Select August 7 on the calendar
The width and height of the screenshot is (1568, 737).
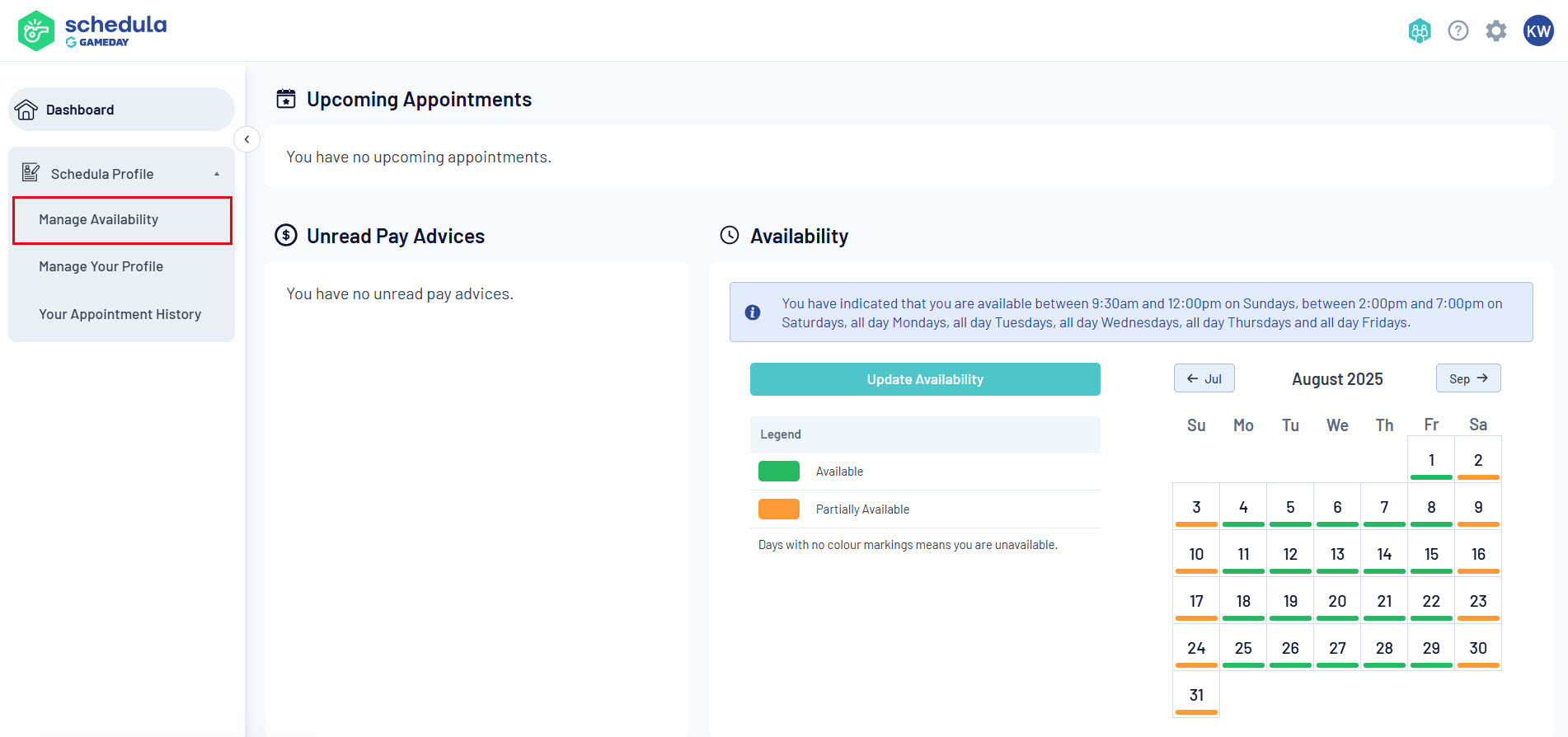(x=1384, y=507)
